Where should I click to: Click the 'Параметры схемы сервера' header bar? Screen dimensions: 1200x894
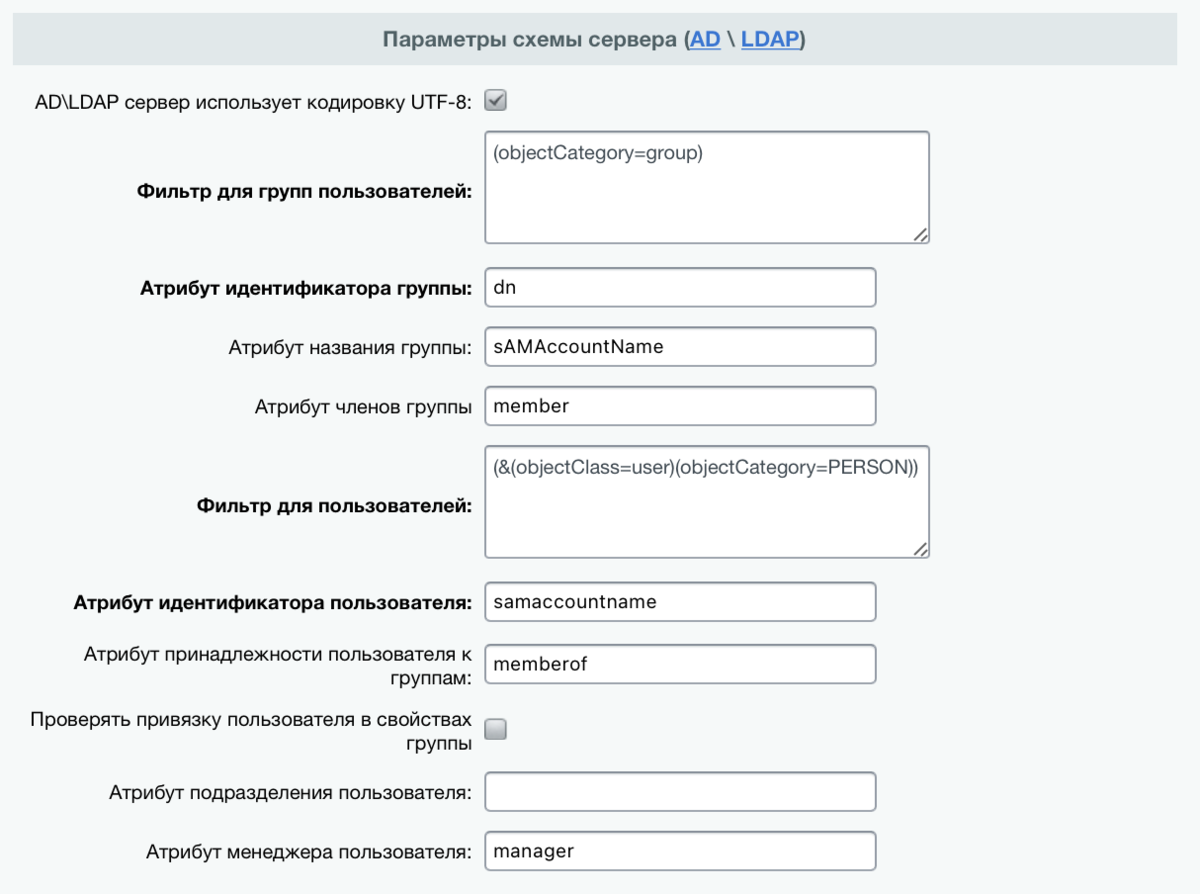595,40
